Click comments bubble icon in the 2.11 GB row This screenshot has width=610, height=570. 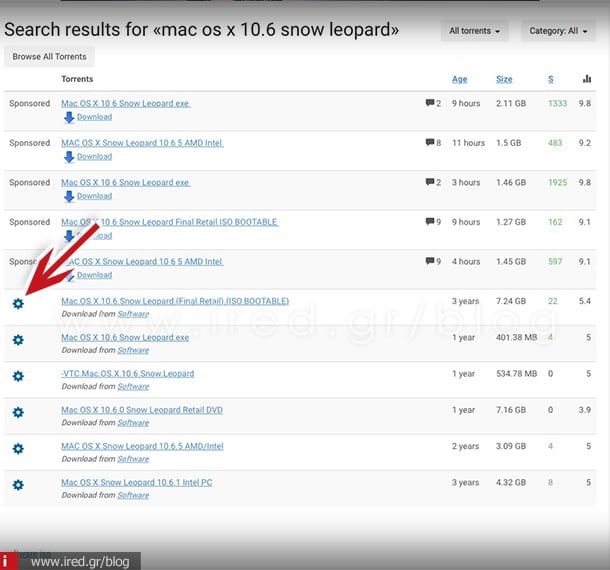click(x=430, y=103)
